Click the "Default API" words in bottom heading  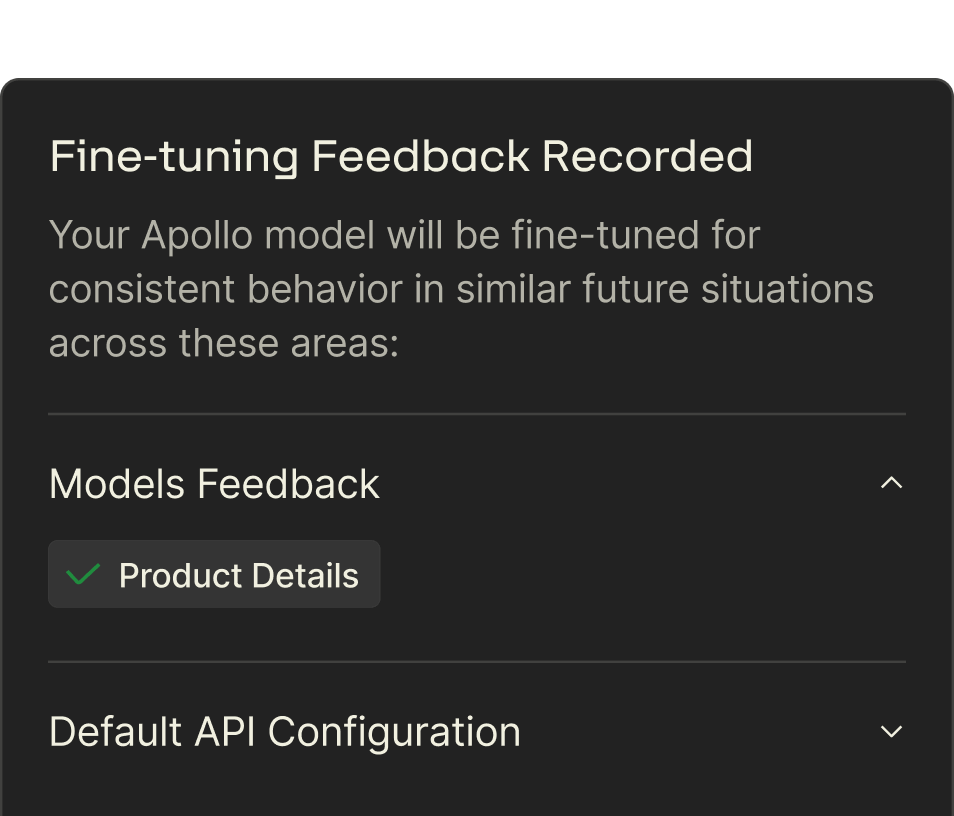click(153, 732)
